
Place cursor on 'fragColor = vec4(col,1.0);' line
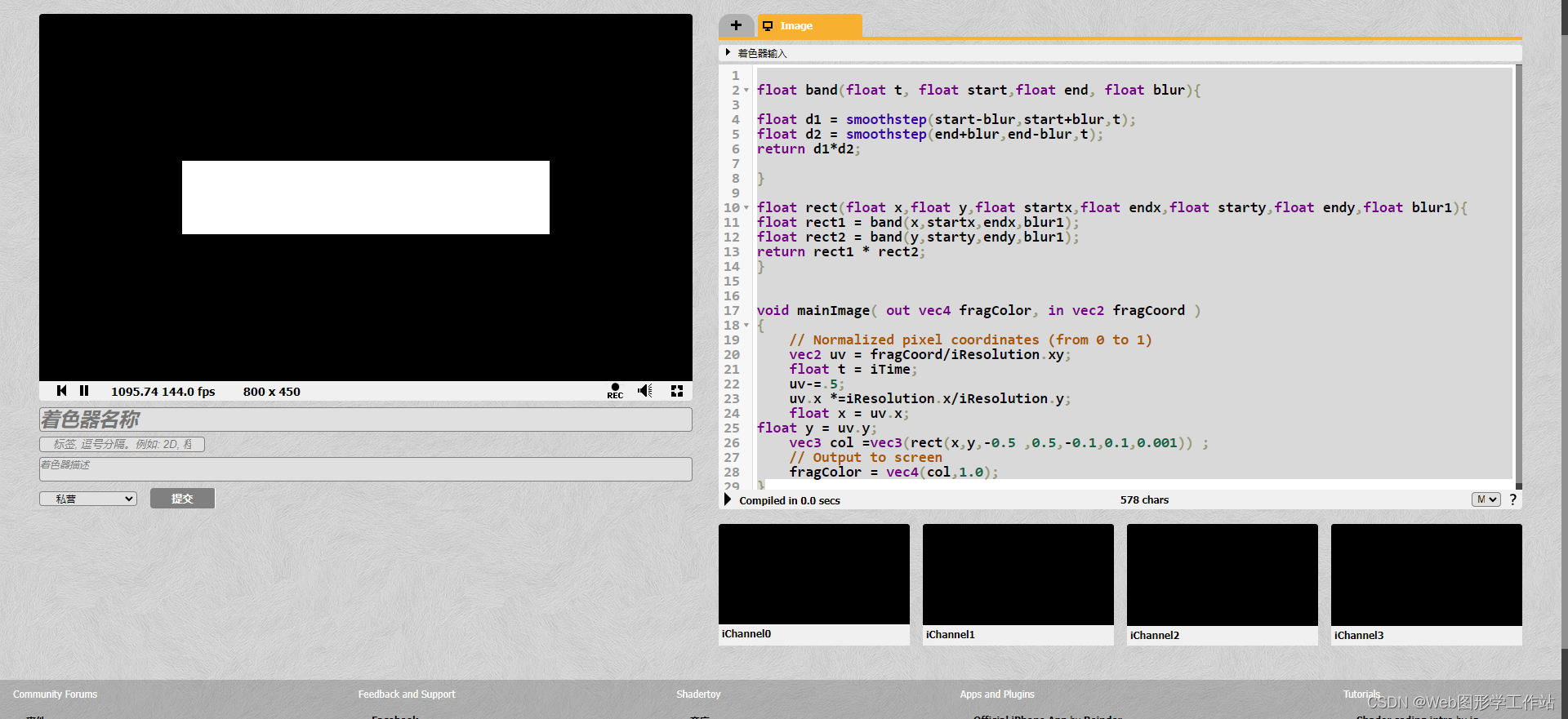click(x=893, y=473)
